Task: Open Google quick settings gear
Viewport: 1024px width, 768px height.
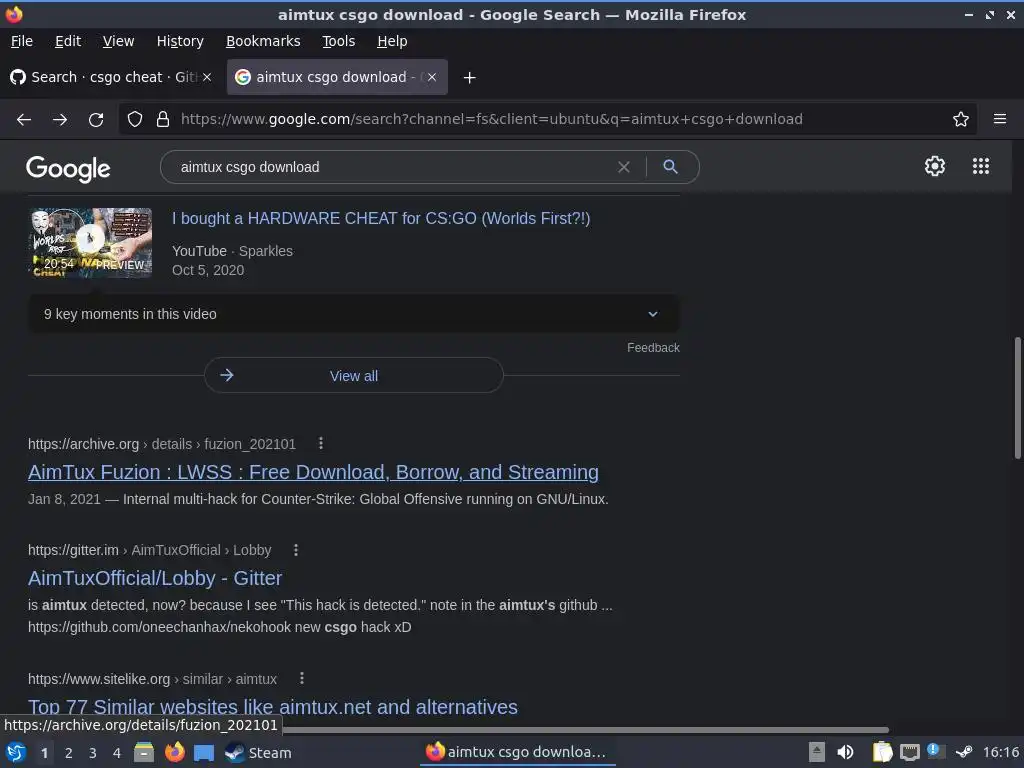Action: tap(935, 166)
